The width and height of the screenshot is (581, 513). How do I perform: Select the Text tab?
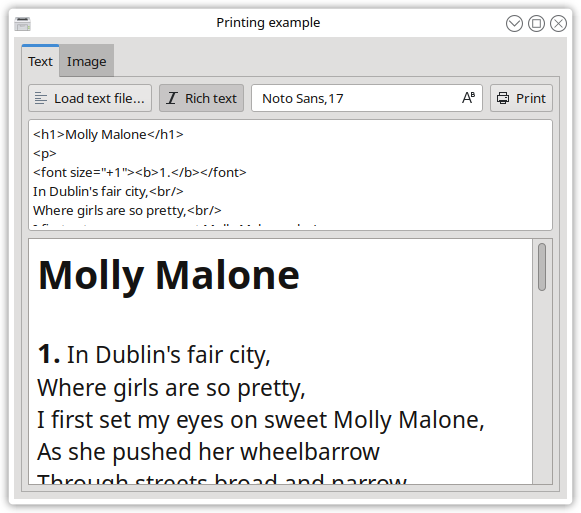tap(40, 61)
